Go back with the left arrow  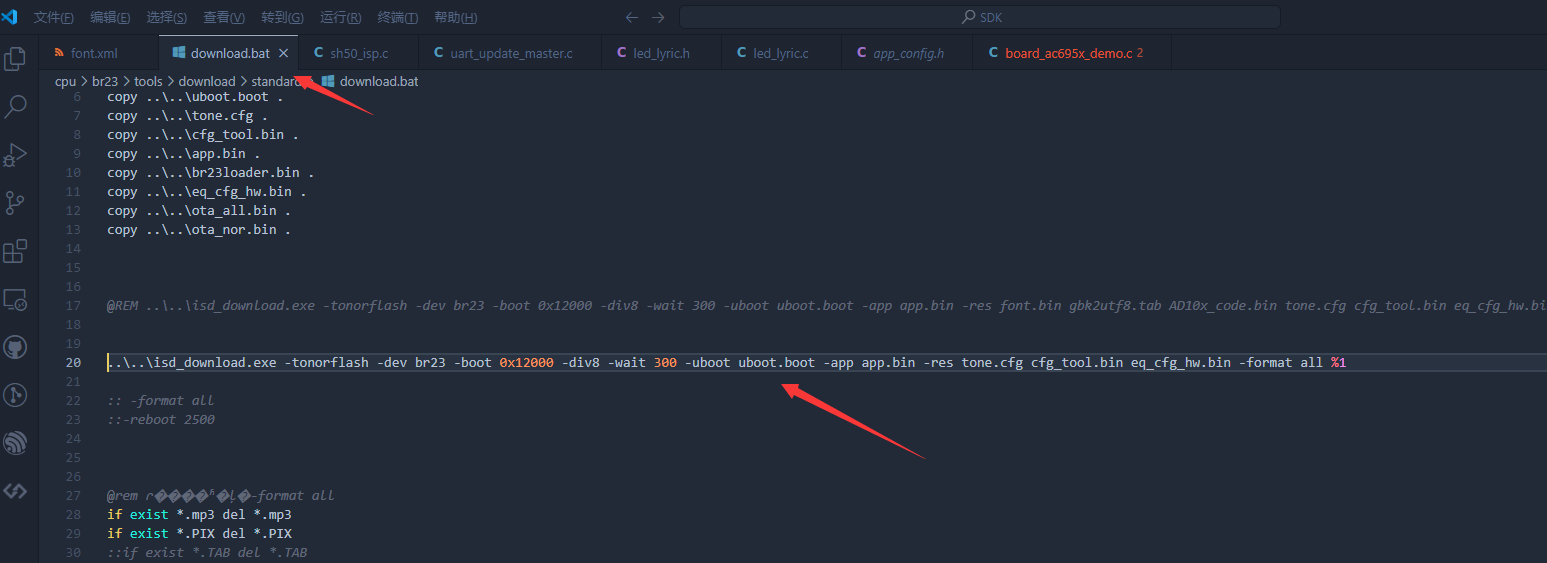point(631,17)
